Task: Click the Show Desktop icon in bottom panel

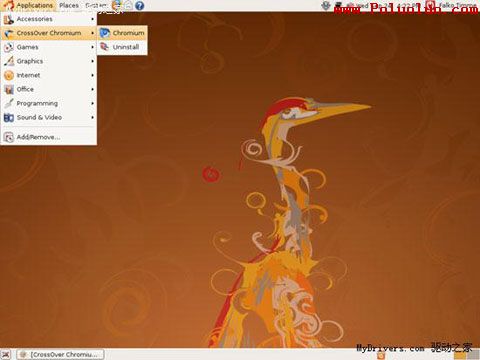Action: [x=6, y=354]
